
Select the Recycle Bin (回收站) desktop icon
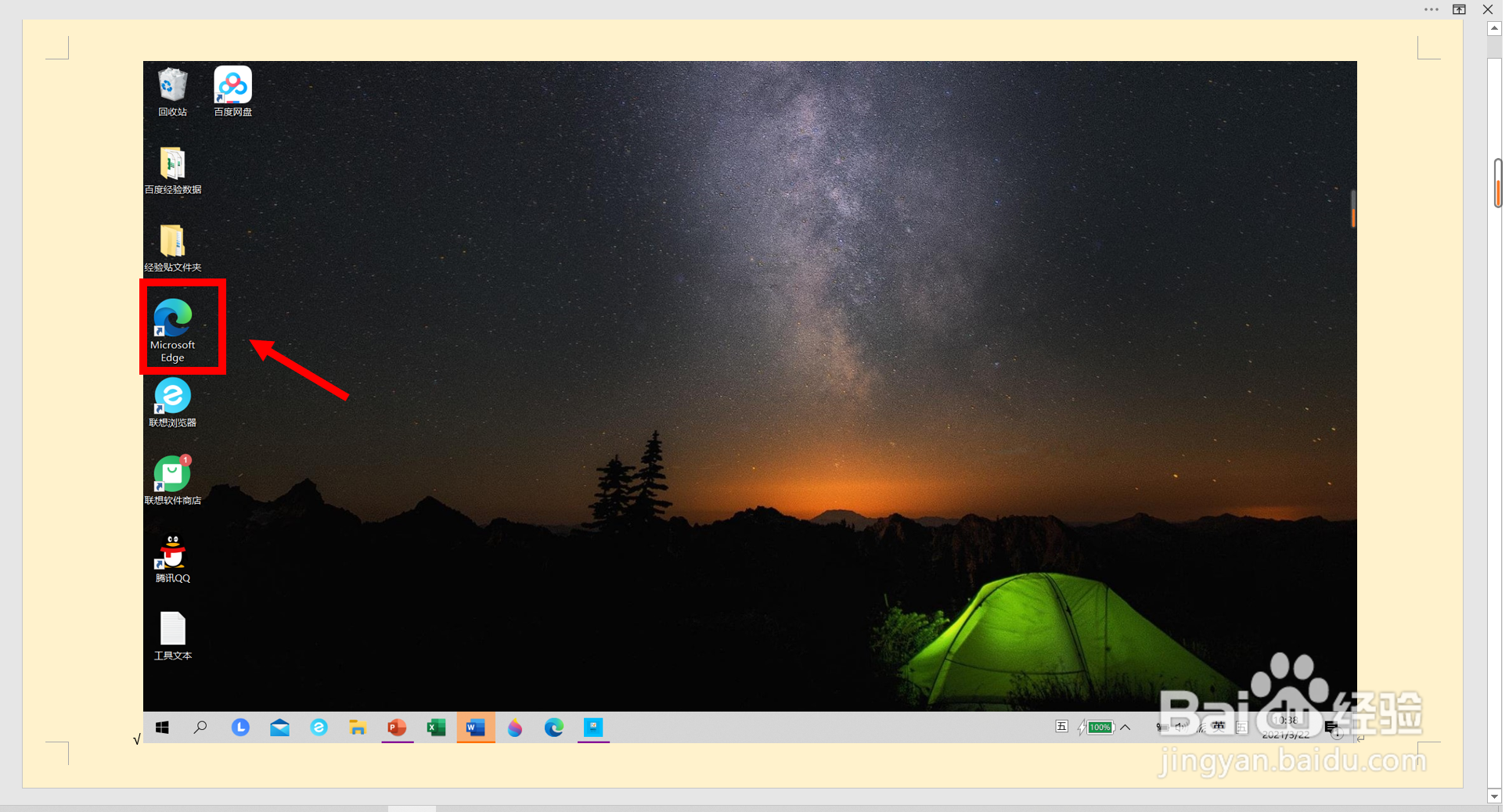click(172, 92)
